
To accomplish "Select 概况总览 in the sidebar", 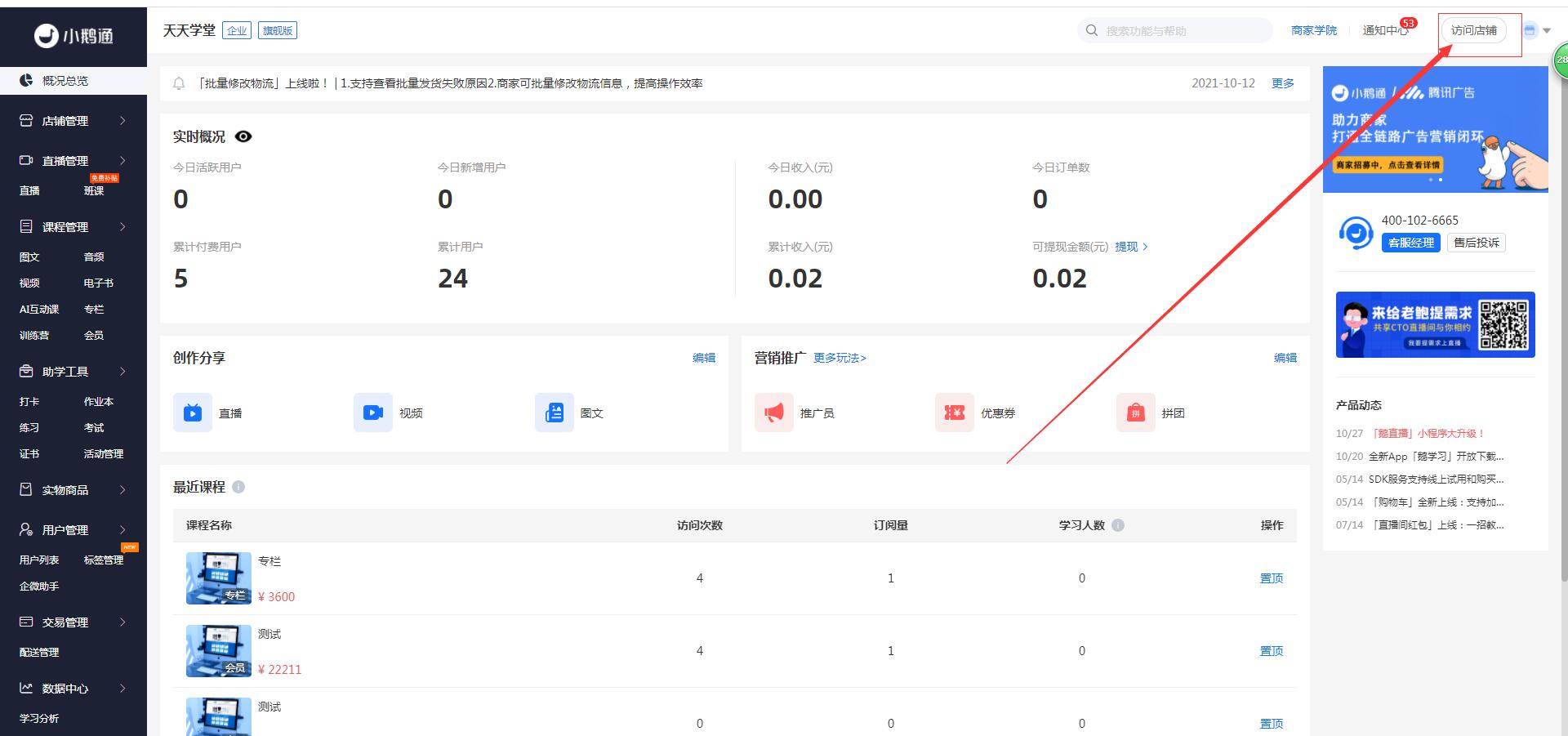I will click(x=65, y=81).
